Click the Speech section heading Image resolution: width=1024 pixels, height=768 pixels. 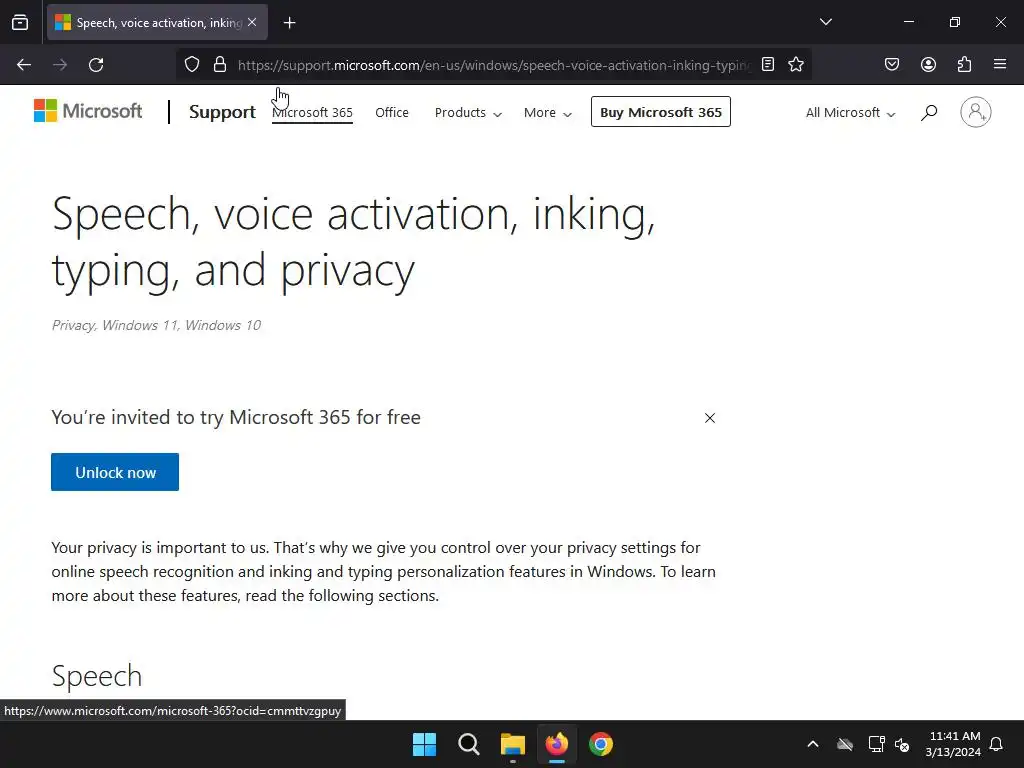click(97, 676)
